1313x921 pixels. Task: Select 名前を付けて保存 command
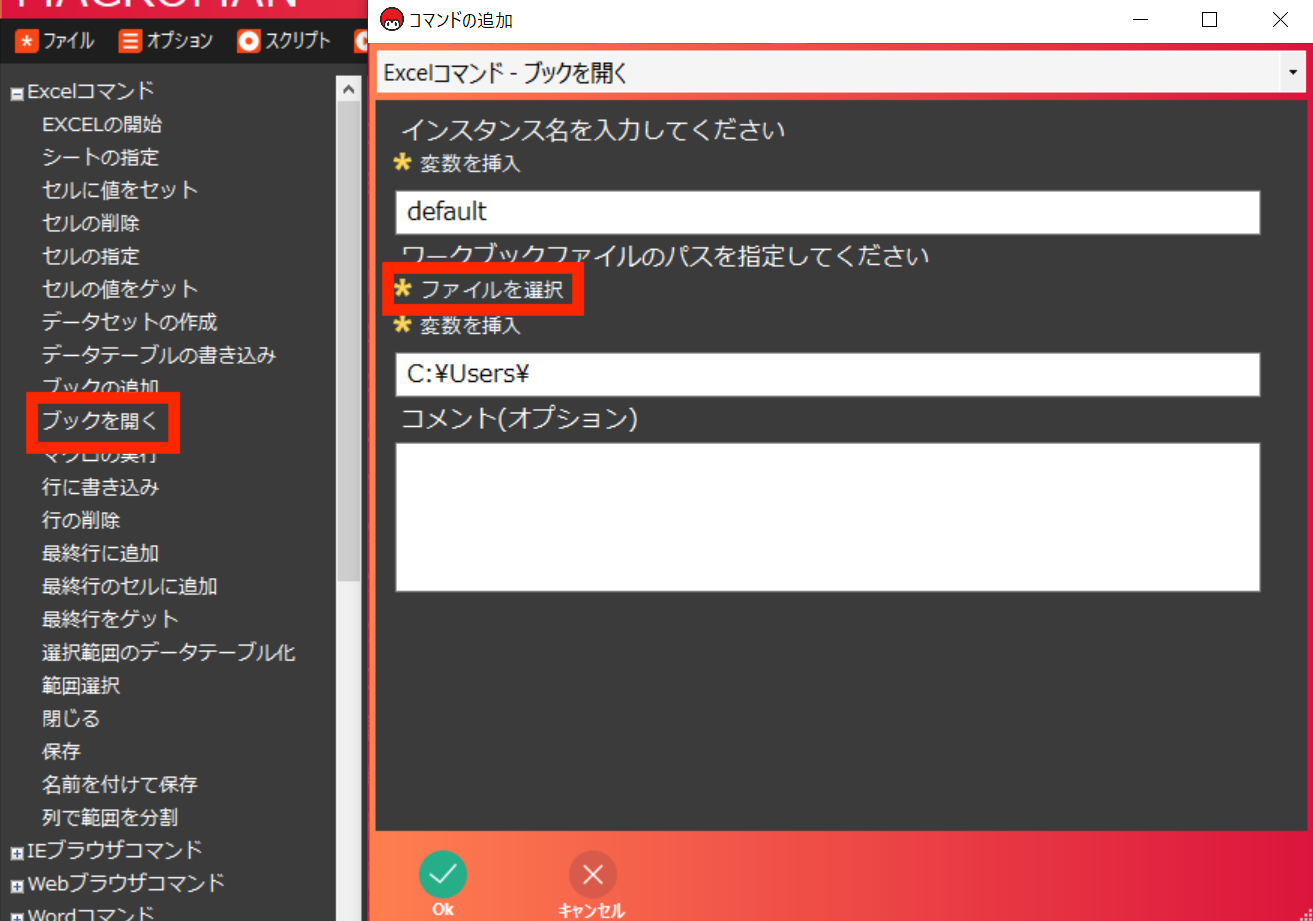click(x=120, y=784)
